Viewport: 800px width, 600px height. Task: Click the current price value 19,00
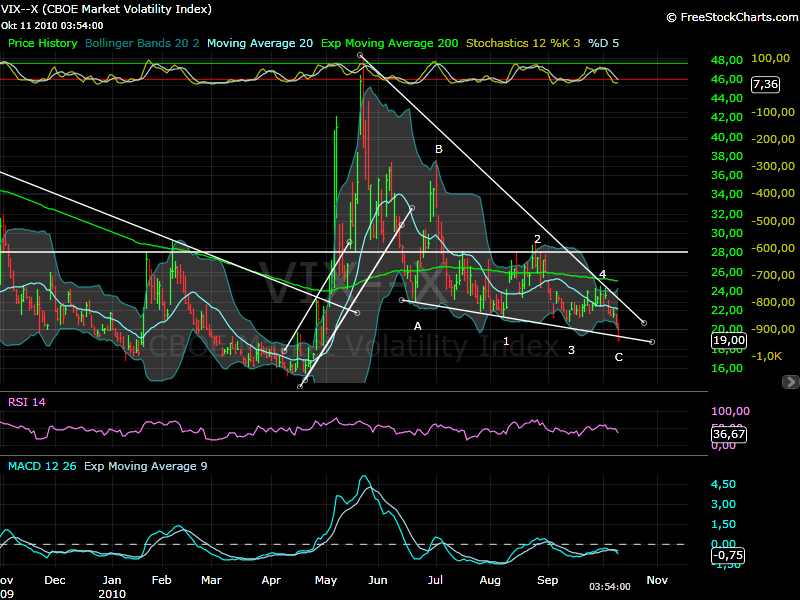pyautogui.click(x=729, y=340)
